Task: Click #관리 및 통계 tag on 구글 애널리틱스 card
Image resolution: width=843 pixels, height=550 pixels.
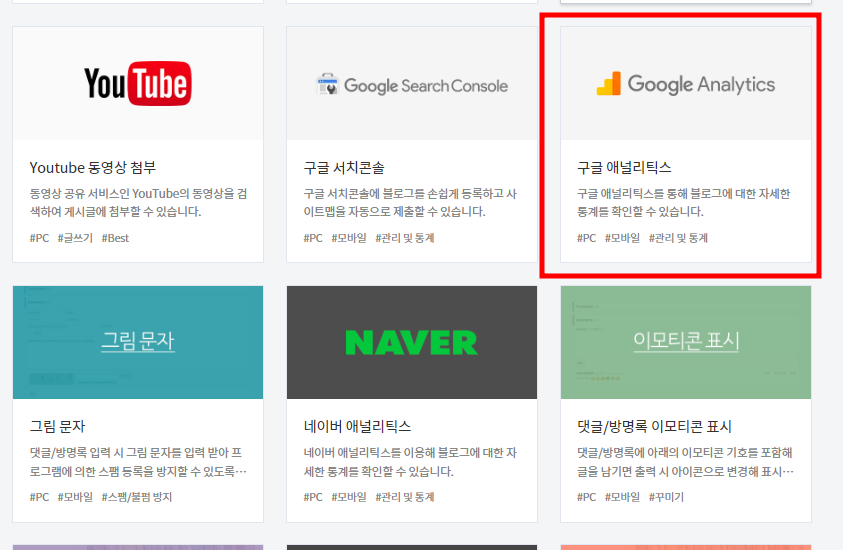Action: 678,238
